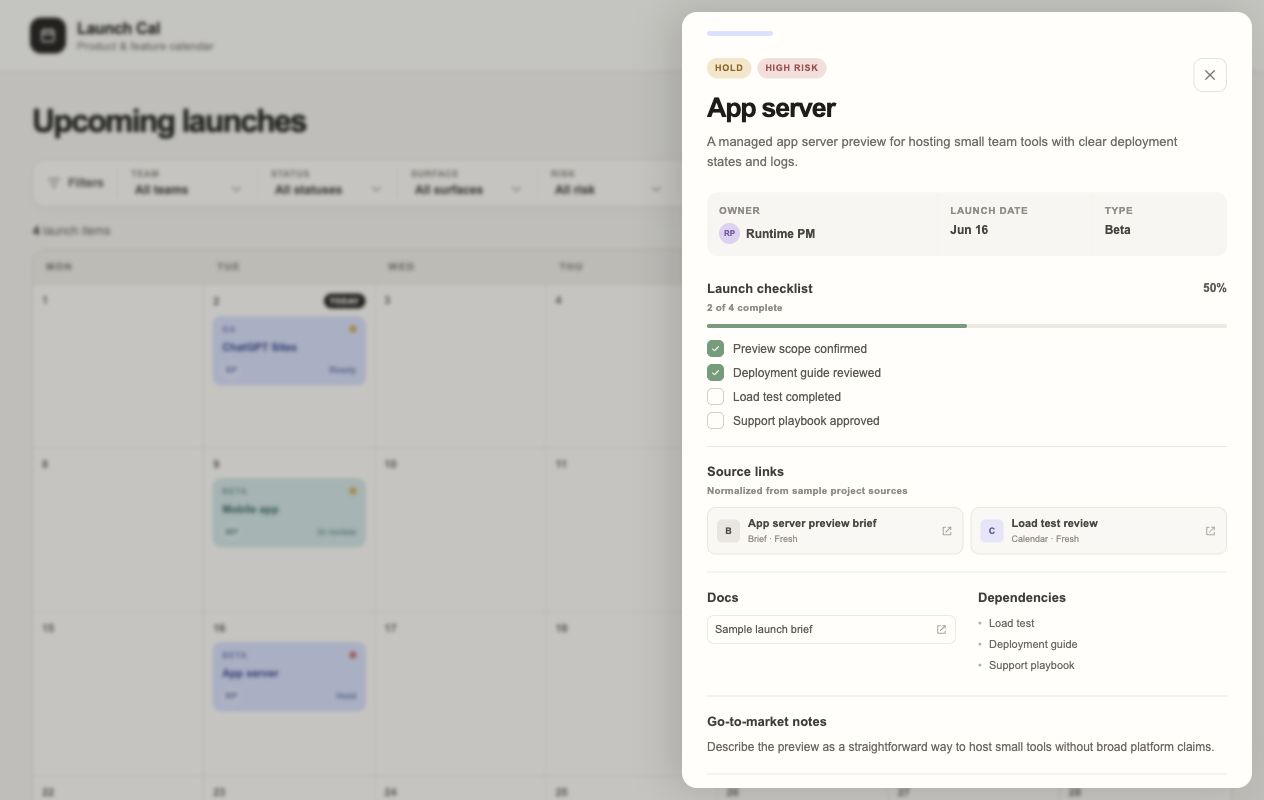Click Support playbook dependency item
The image size is (1264, 800).
tap(1031, 665)
